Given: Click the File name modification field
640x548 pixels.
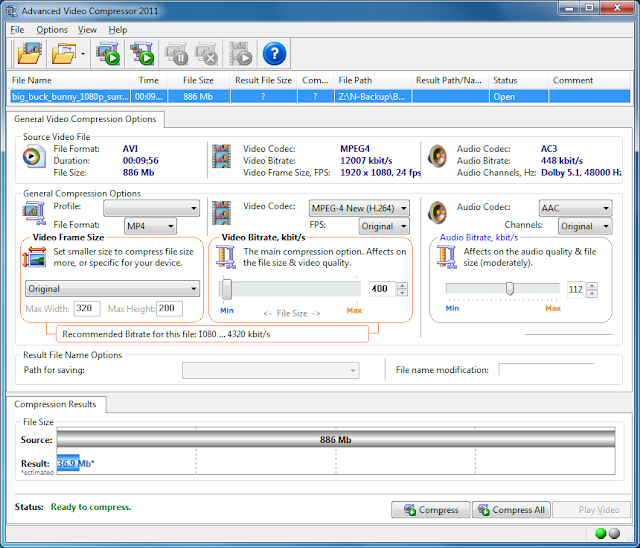Looking at the screenshot, I should [546, 370].
